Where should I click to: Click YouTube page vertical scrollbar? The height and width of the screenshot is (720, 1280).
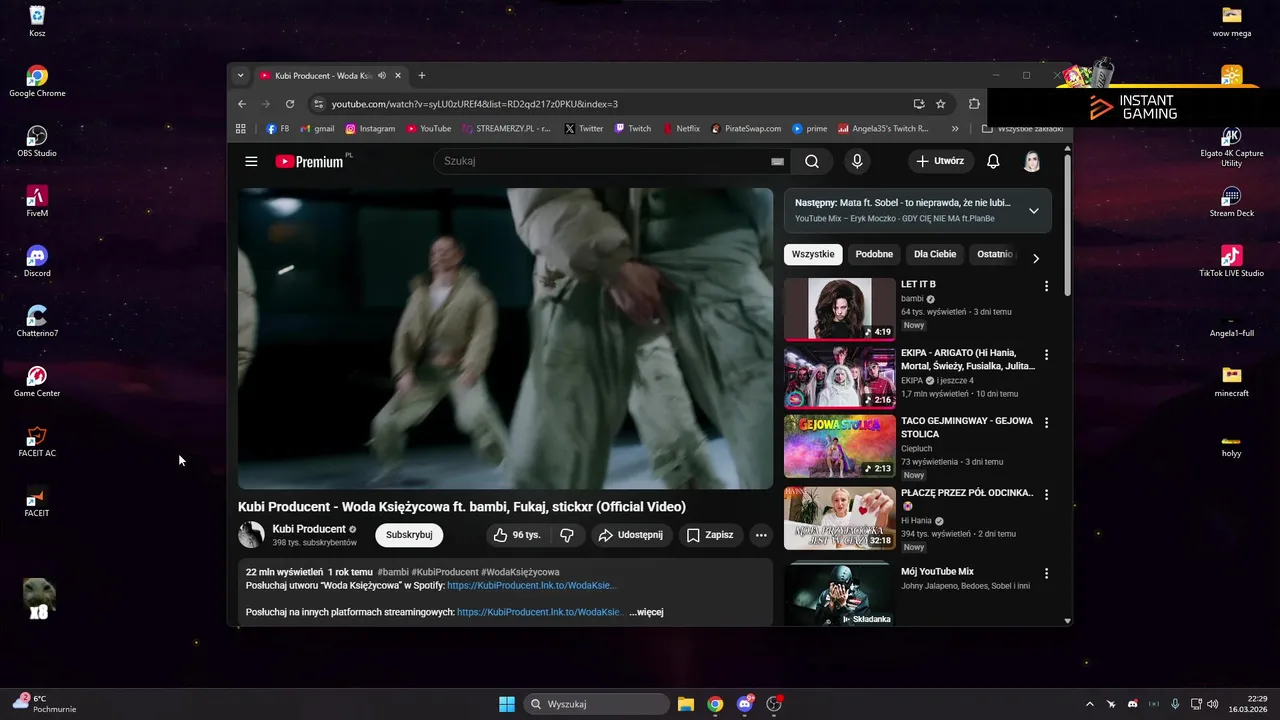point(1068,225)
